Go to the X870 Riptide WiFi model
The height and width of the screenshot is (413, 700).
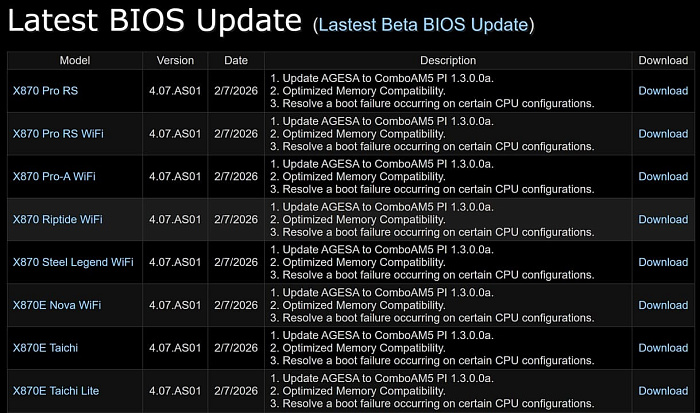(57, 220)
